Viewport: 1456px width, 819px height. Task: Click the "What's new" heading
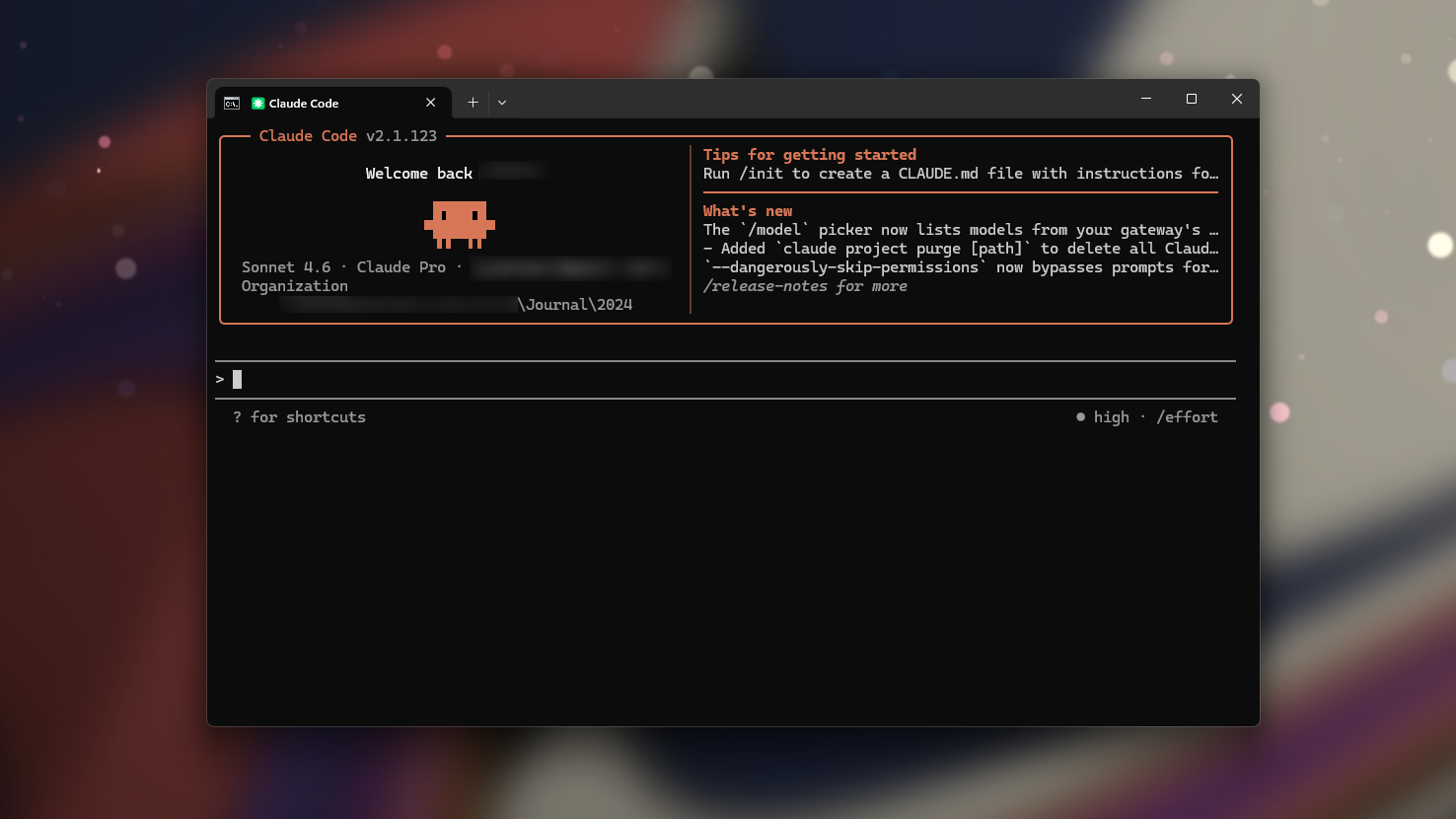click(748, 211)
